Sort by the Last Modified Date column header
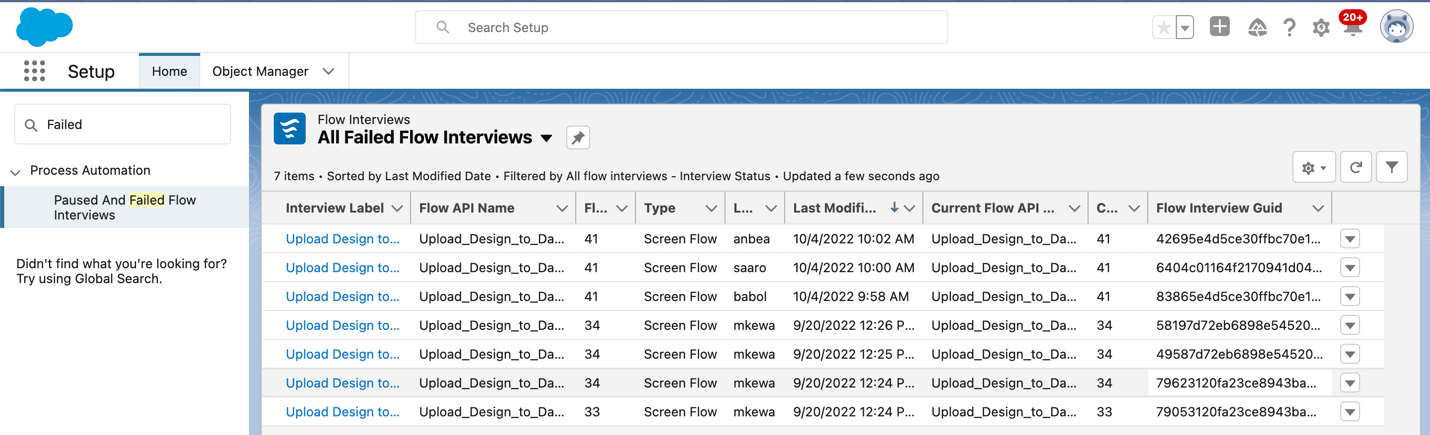 [835, 208]
